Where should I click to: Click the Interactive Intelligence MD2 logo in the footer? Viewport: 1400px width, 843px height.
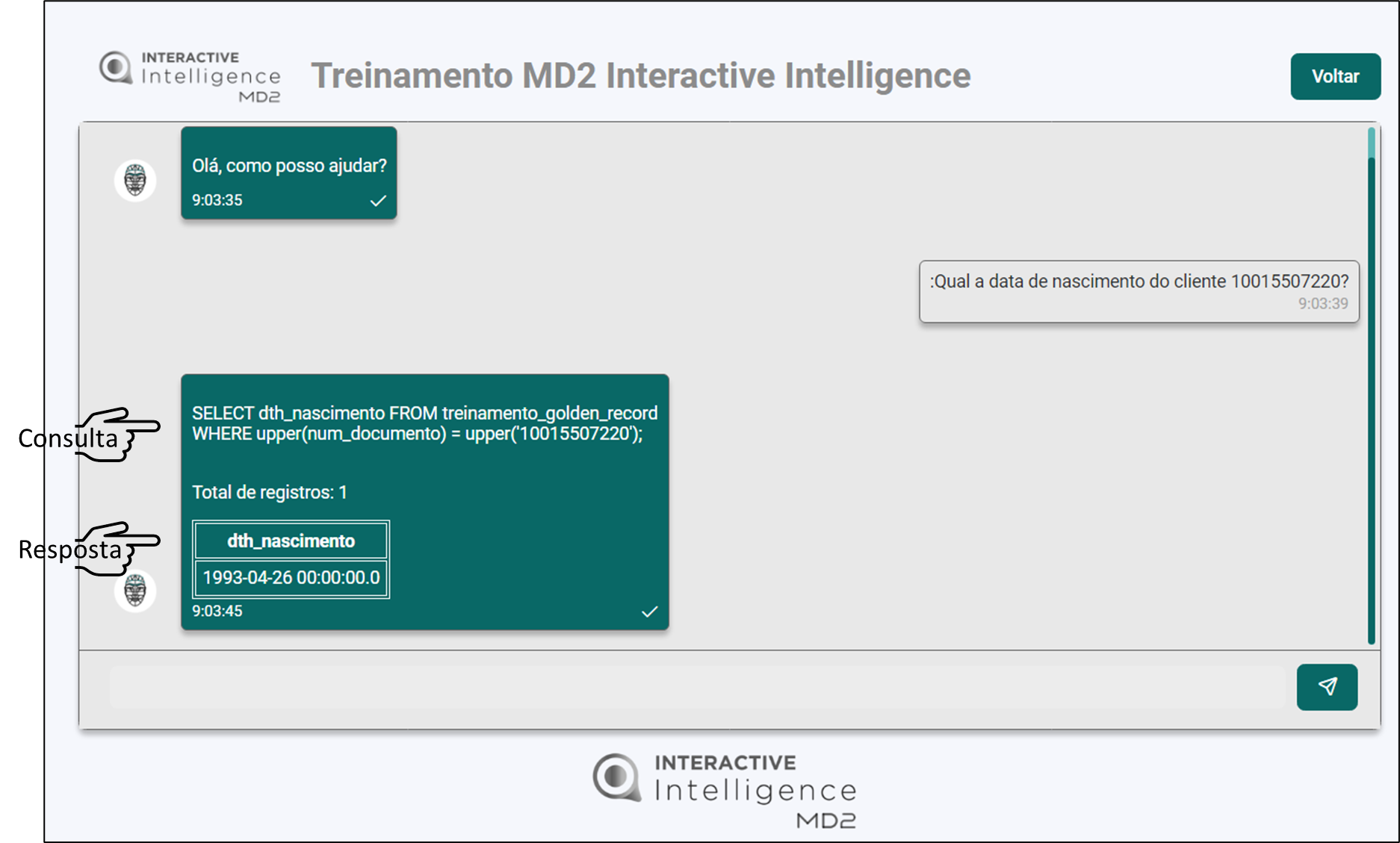[x=725, y=790]
